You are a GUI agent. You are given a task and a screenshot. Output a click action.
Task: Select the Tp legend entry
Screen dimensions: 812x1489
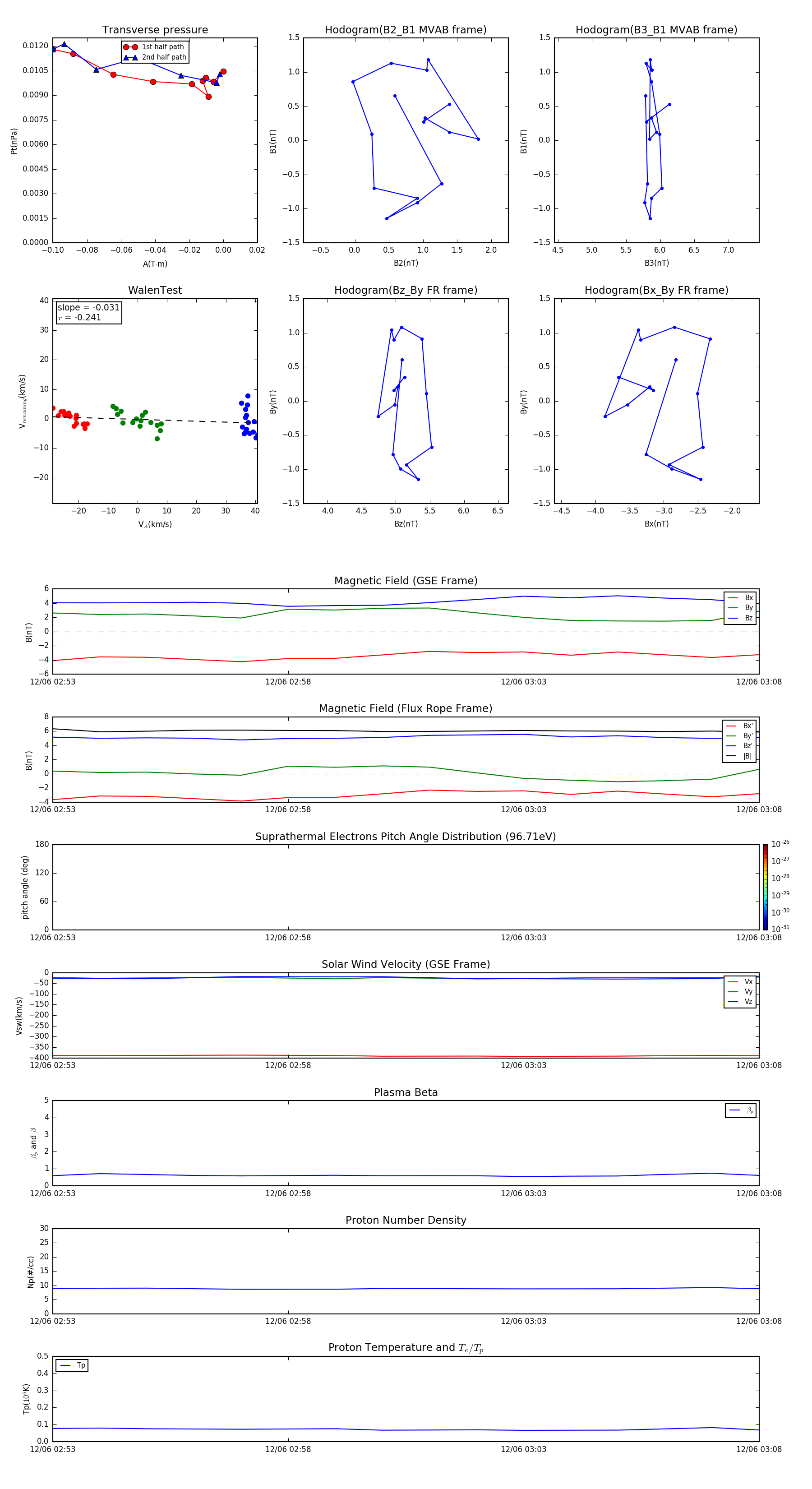coord(73,1365)
